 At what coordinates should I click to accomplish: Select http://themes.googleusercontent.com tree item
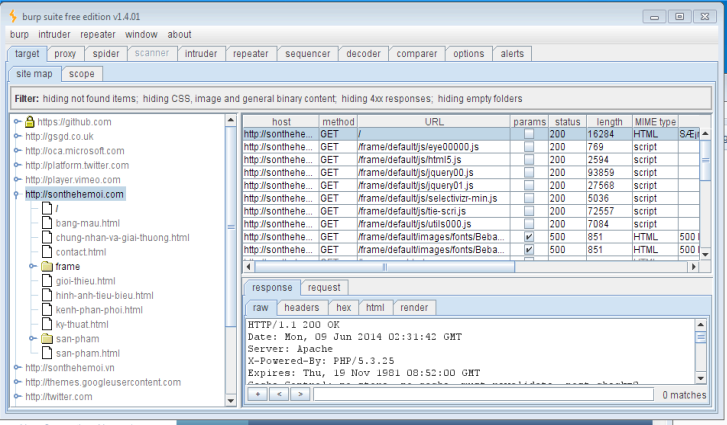tap(103, 382)
